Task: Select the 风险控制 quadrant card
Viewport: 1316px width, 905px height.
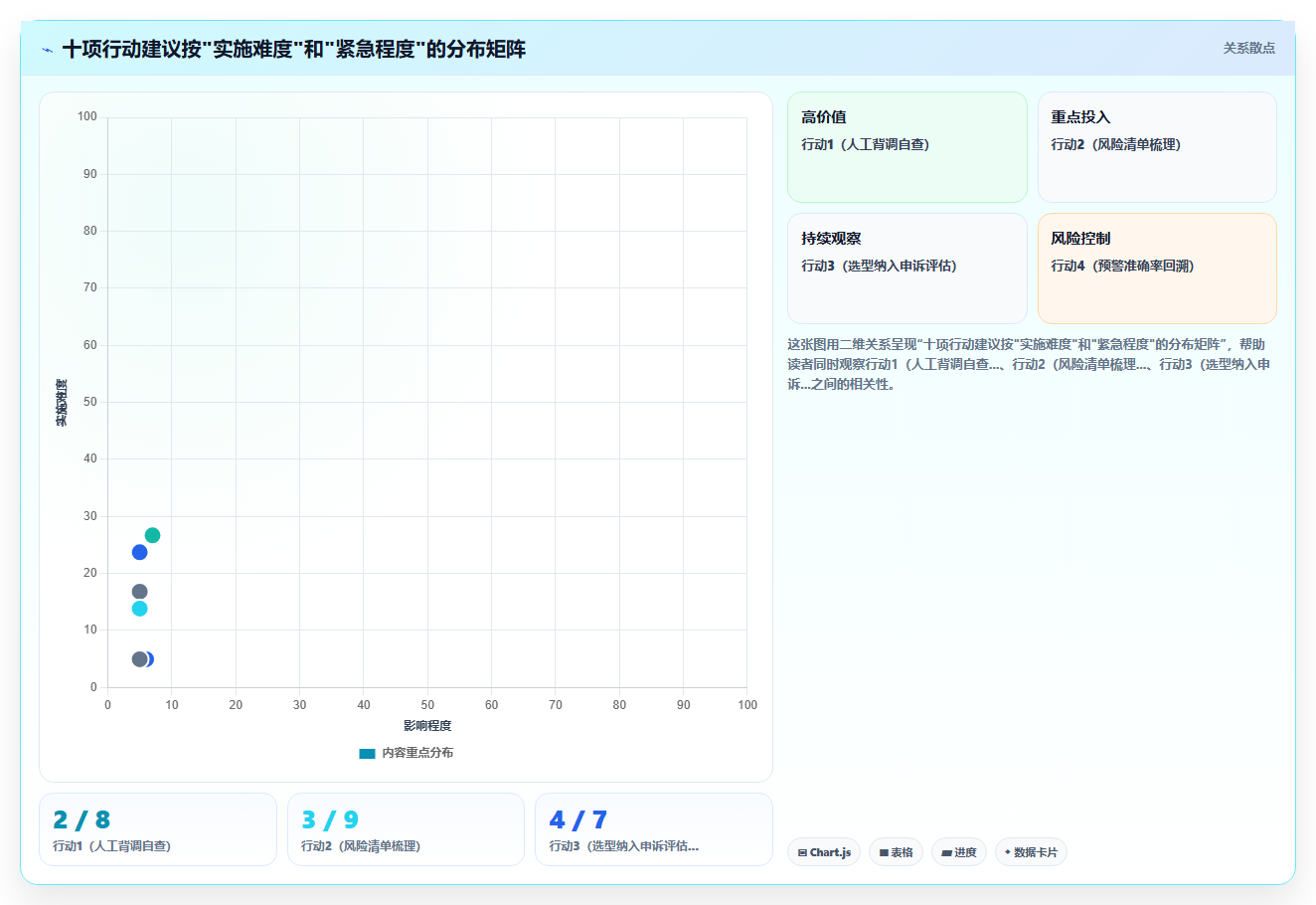Action: click(x=1157, y=269)
